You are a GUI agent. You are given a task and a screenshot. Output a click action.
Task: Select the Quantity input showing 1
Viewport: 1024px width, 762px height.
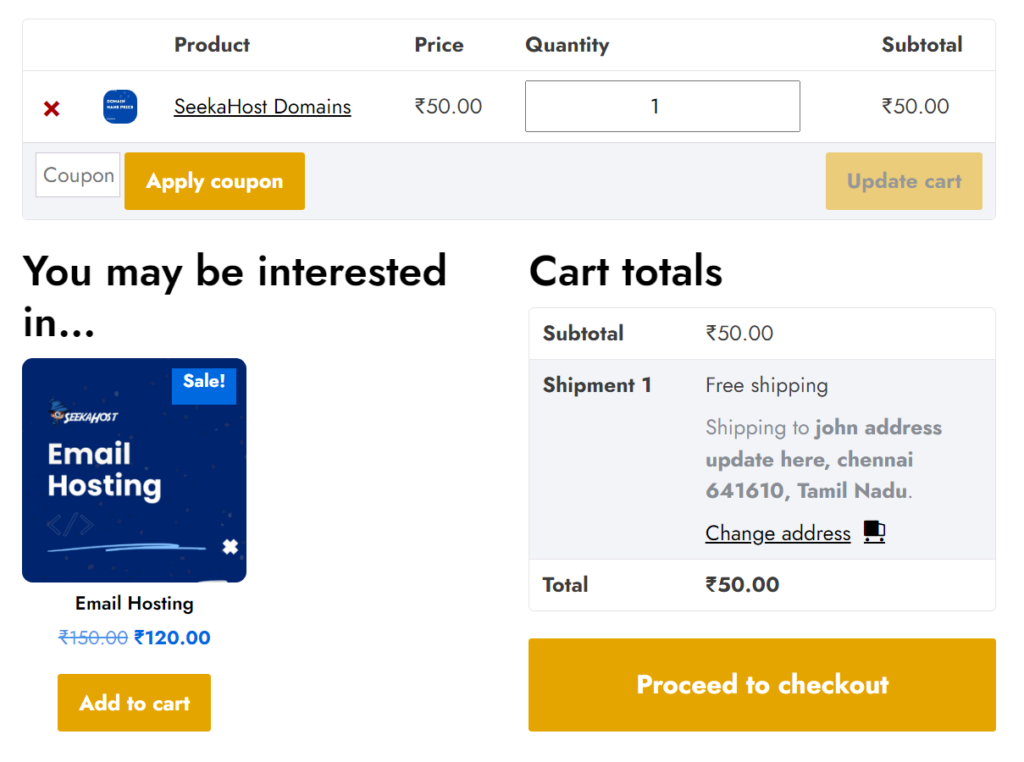[662, 106]
